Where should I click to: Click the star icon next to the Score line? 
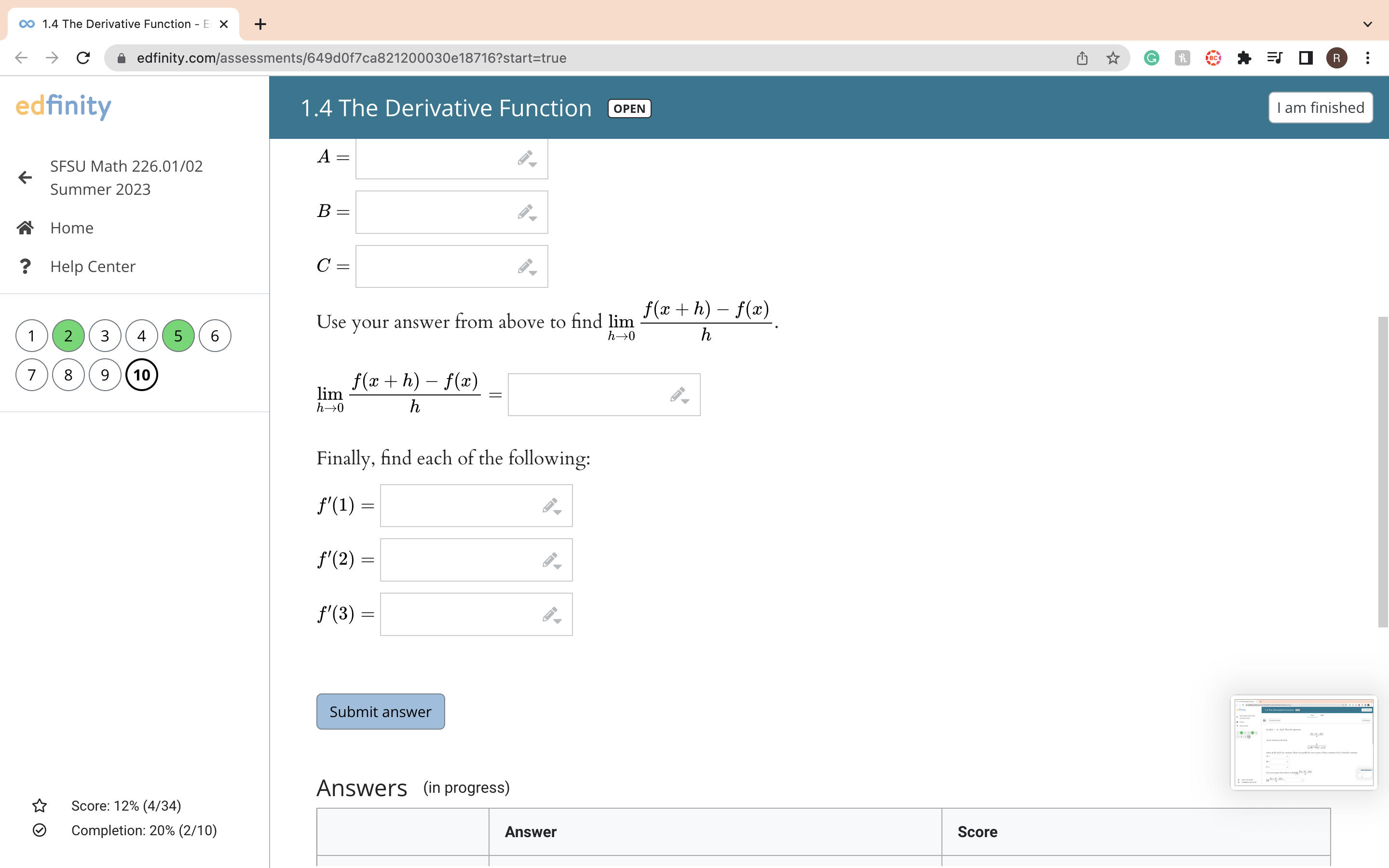pos(39,805)
